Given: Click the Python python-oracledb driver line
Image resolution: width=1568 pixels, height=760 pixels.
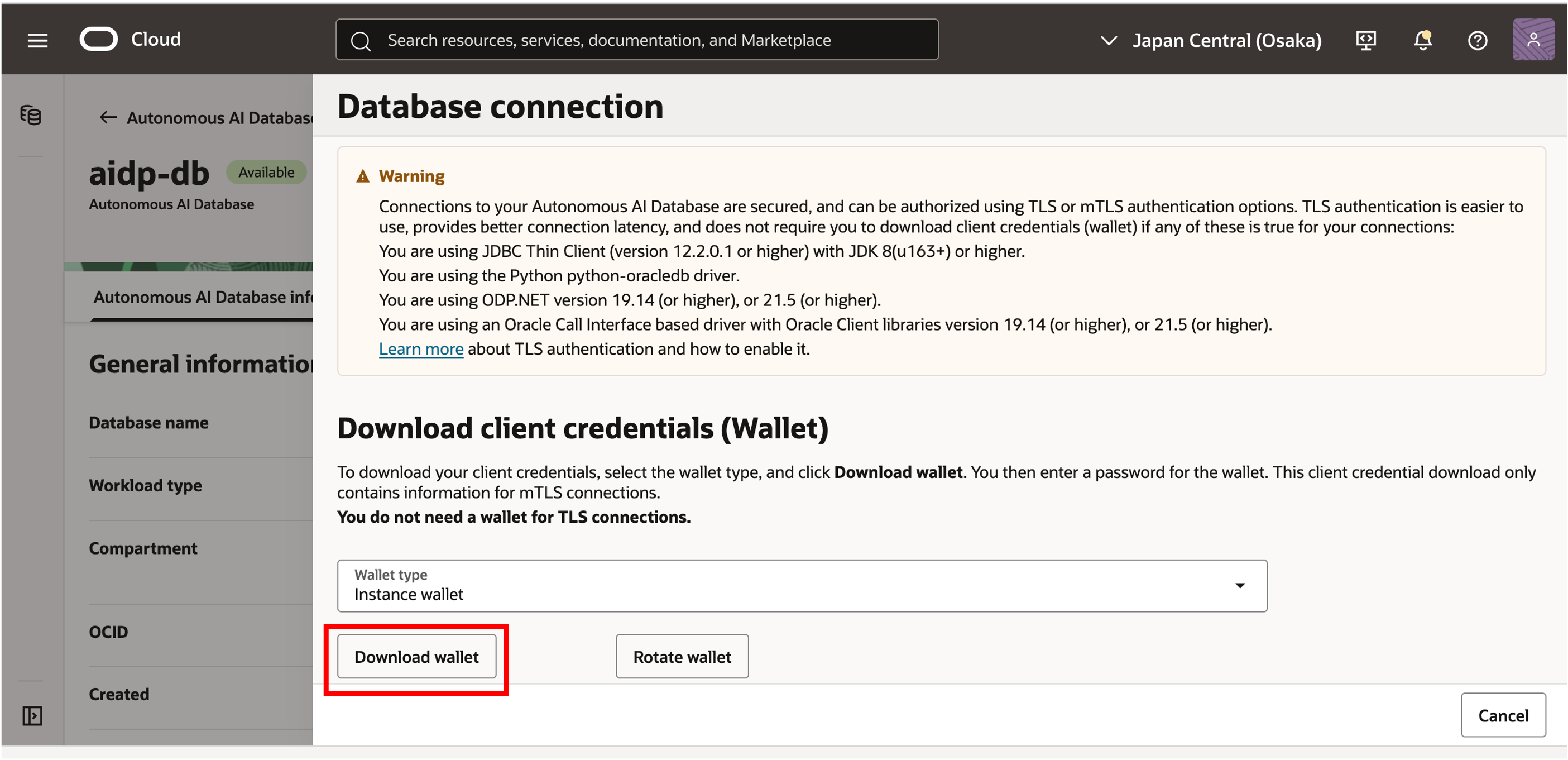Looking at the screenshot, I should [559, 275].
